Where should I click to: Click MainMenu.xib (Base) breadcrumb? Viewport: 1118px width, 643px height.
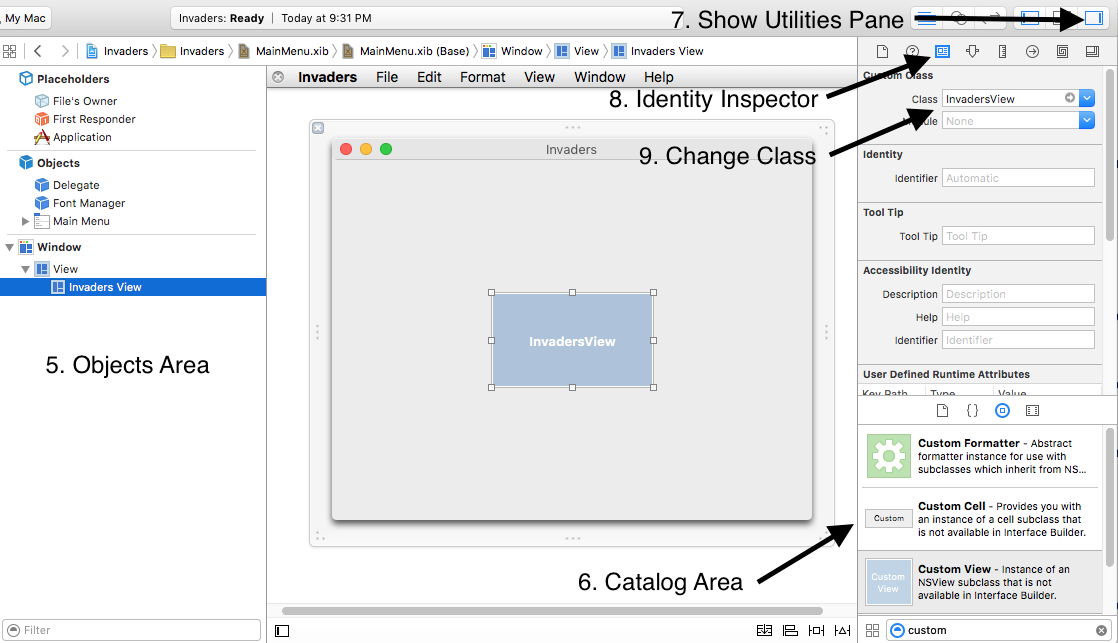[x=406, y=51]
